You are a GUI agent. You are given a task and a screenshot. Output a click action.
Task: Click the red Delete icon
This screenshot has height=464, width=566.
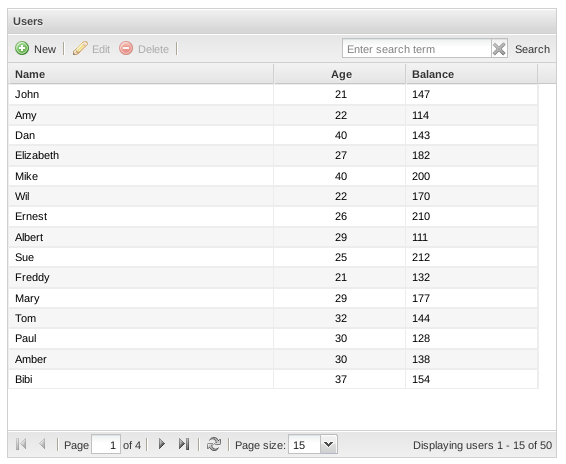click(126, 48)
